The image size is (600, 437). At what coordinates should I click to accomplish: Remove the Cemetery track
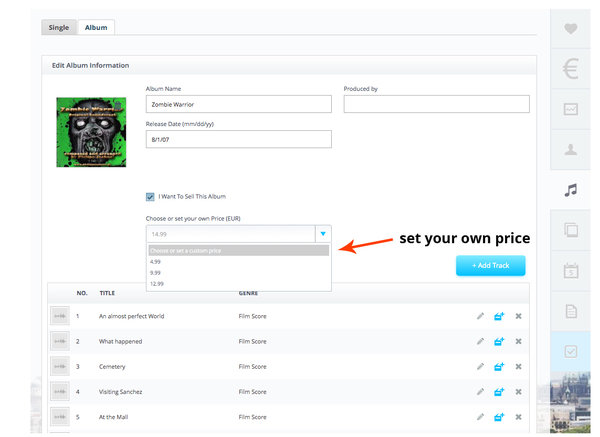(x=518, y=367)
